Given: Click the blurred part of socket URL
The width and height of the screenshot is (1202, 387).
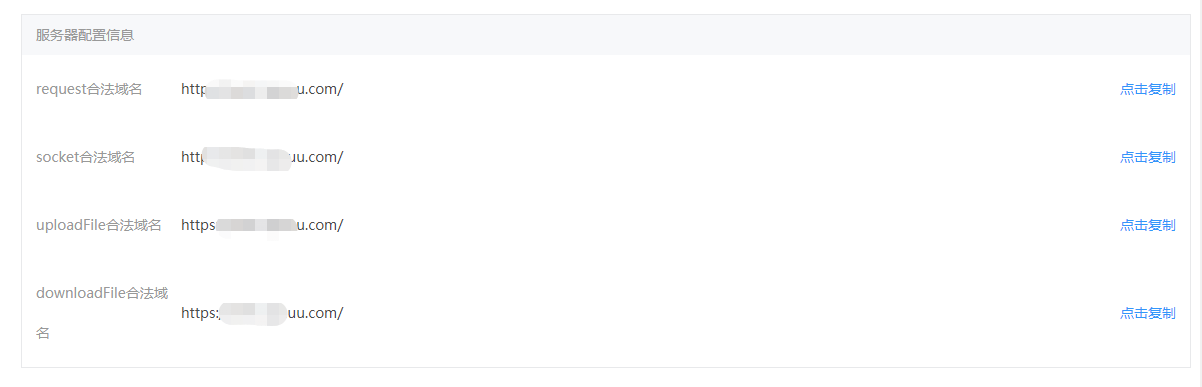Looking at the screenshot, I should [x=247, y=158].
